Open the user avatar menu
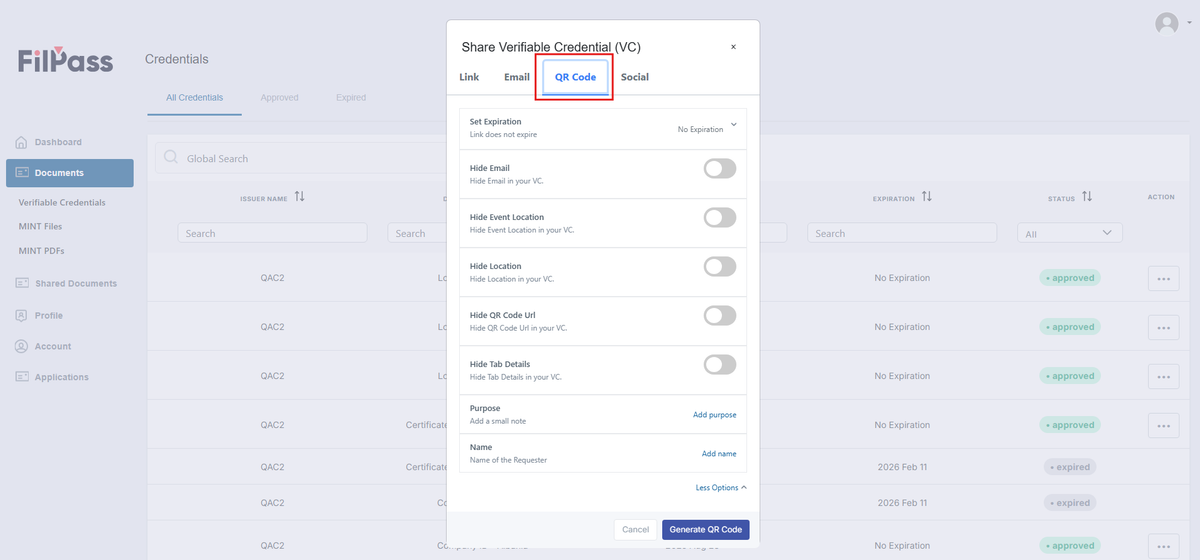 [x=1166, y=23]
